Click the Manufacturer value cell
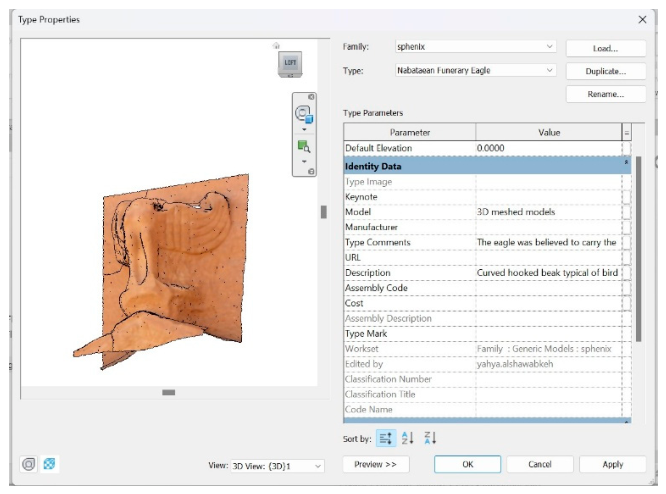 pos(548,227)
